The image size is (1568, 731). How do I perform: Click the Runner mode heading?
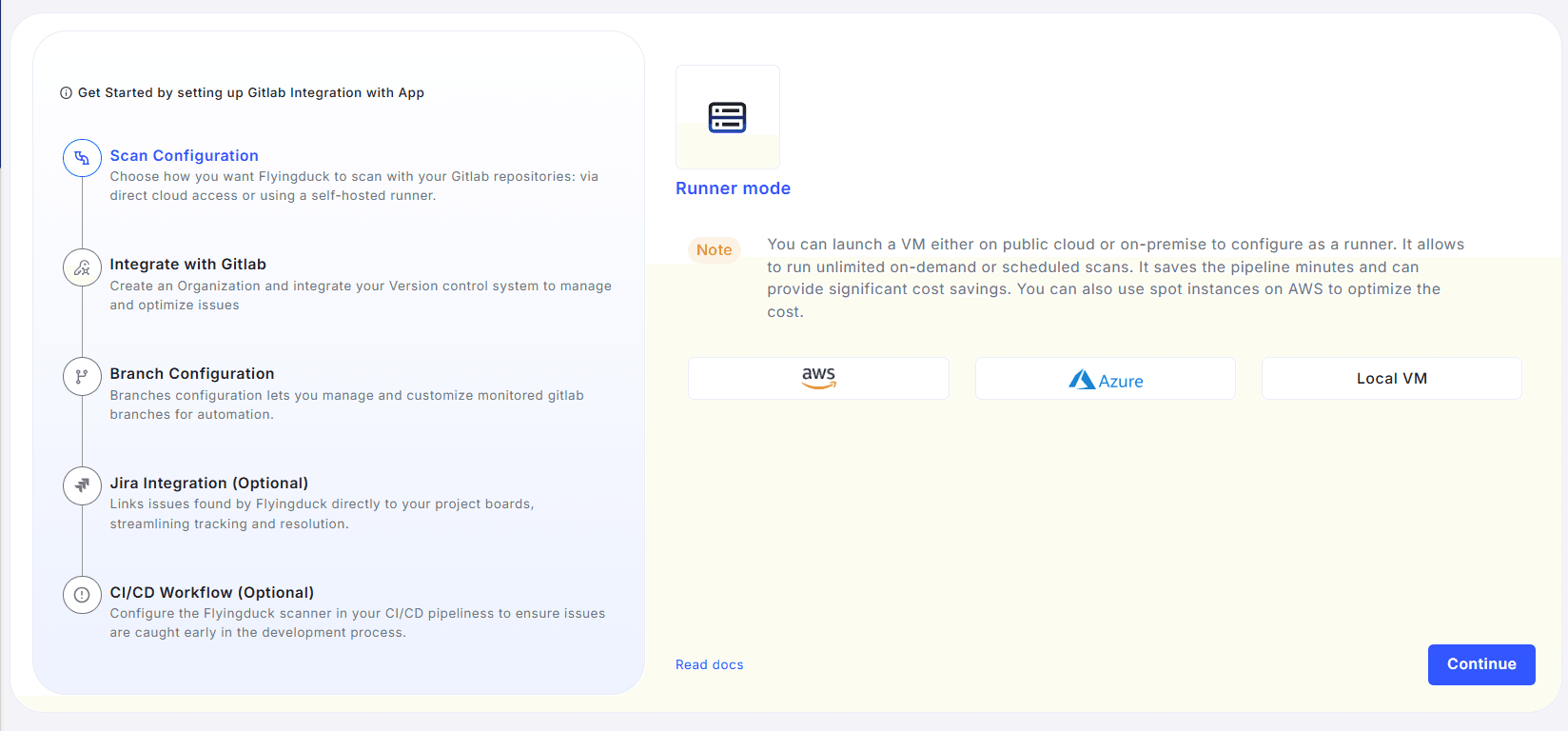[x=733, y=188]
